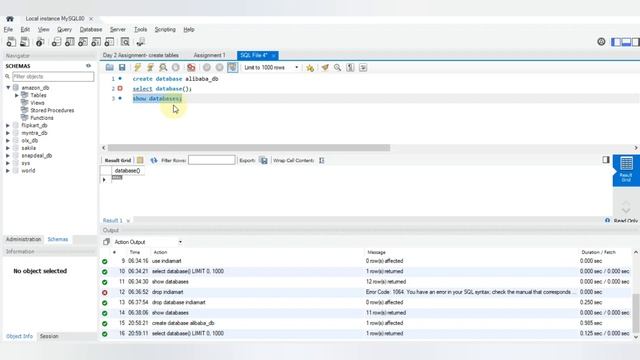Click create new schema toolbar icon
Image resolution: width=640 pixels, height=360 pixels.
(56, 42)
